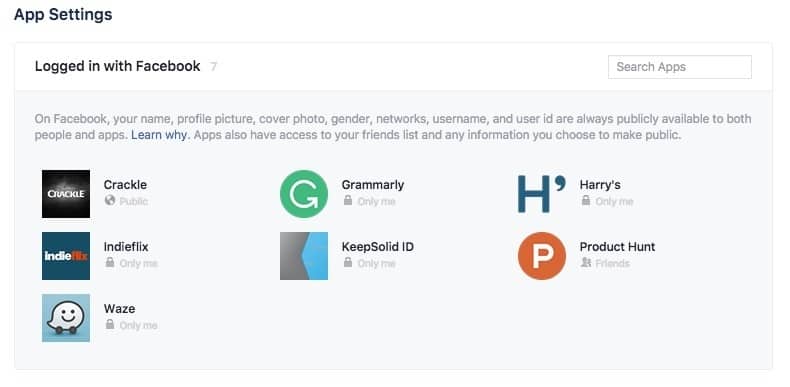Open the Indieflix app thumbnail
The height and width of the screenshot is (387, 790).
[66, 256]
